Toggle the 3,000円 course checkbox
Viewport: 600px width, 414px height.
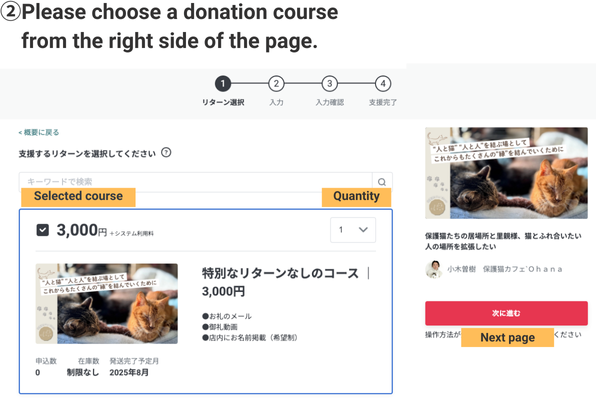pyautogui.click(x=42, y=230)
